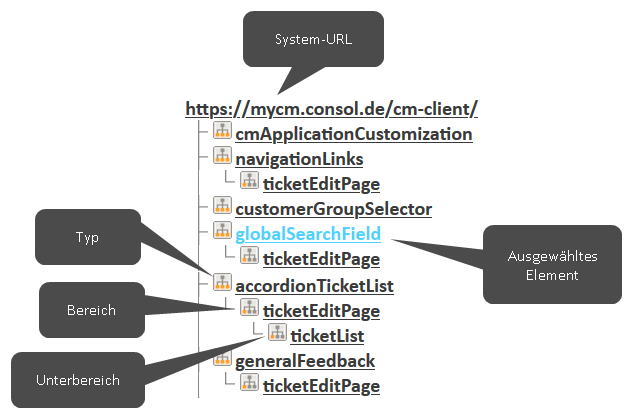
Task: Open the navigationLinks node label
Action: (x=298, y=158)
